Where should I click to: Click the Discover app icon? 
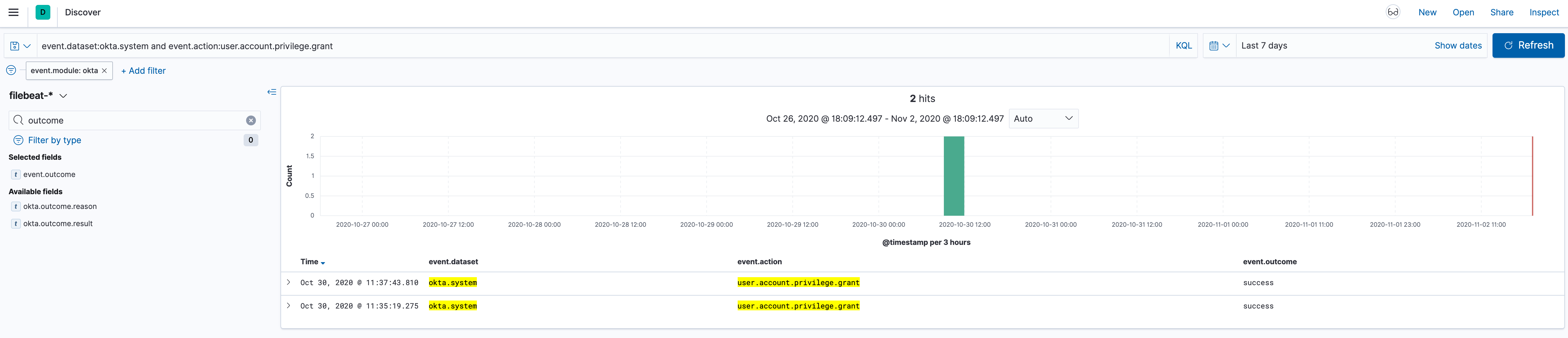(43, 12)
